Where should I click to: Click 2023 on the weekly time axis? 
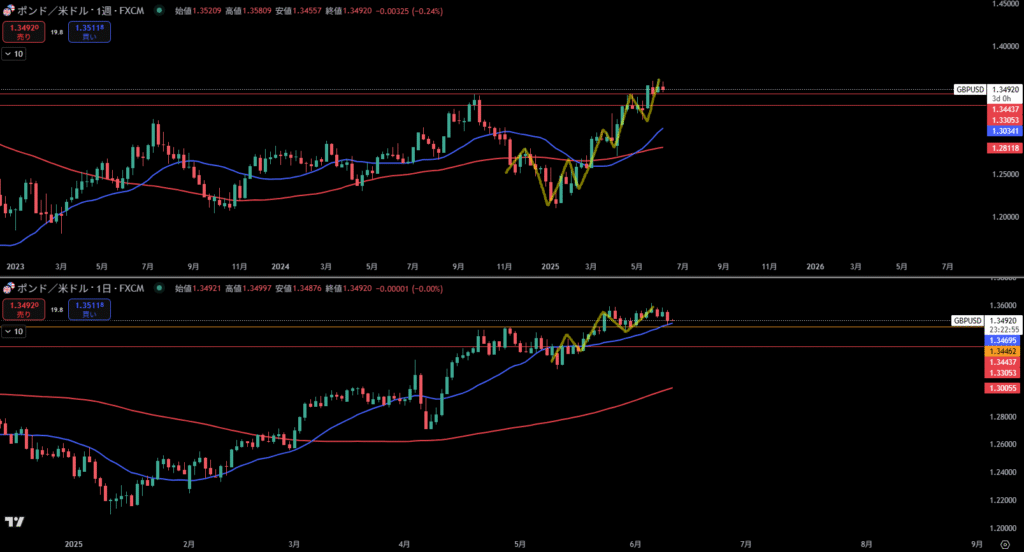click(x=15, y=267)
